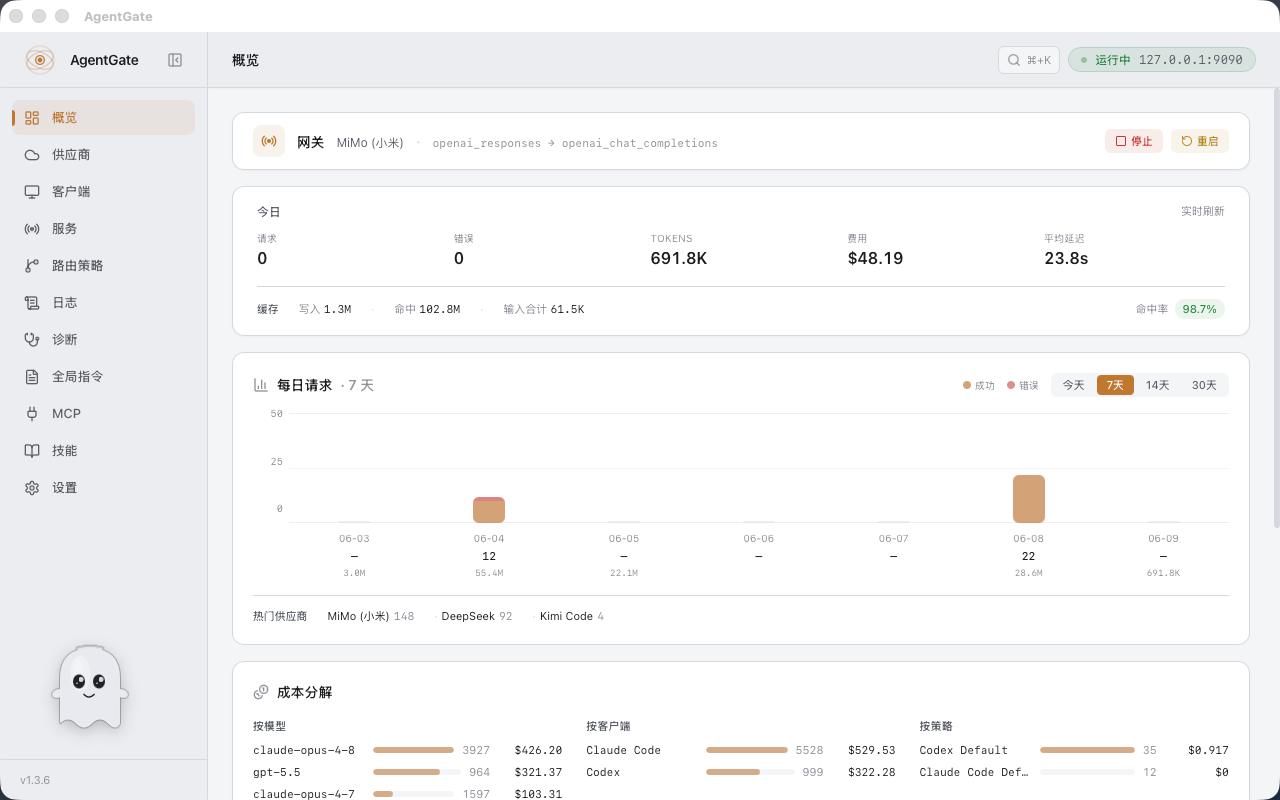Navigate to MCP in the sidebar
Viewport: 1280px width, 800px height.
pyautogui.click(x=103, y=413)
